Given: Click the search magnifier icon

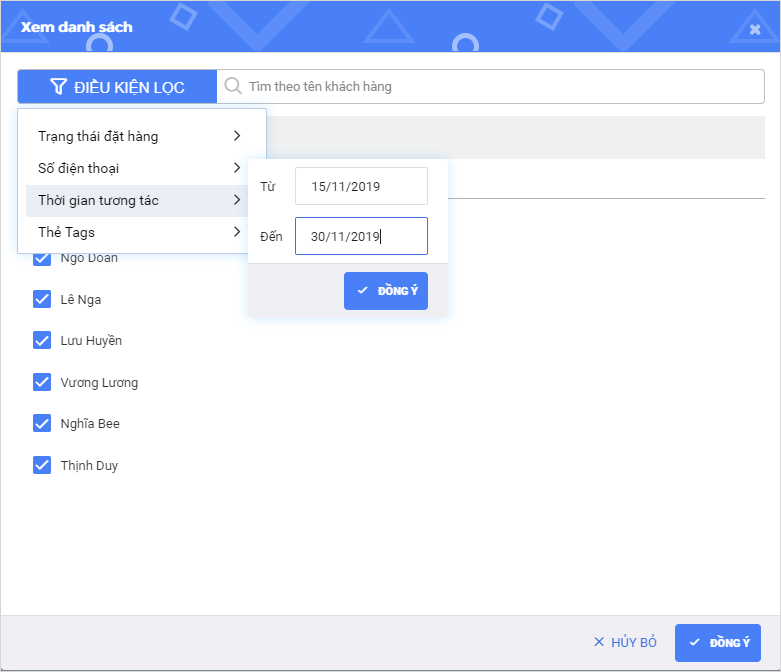Looking at the screenshot, I should (233, 86).
